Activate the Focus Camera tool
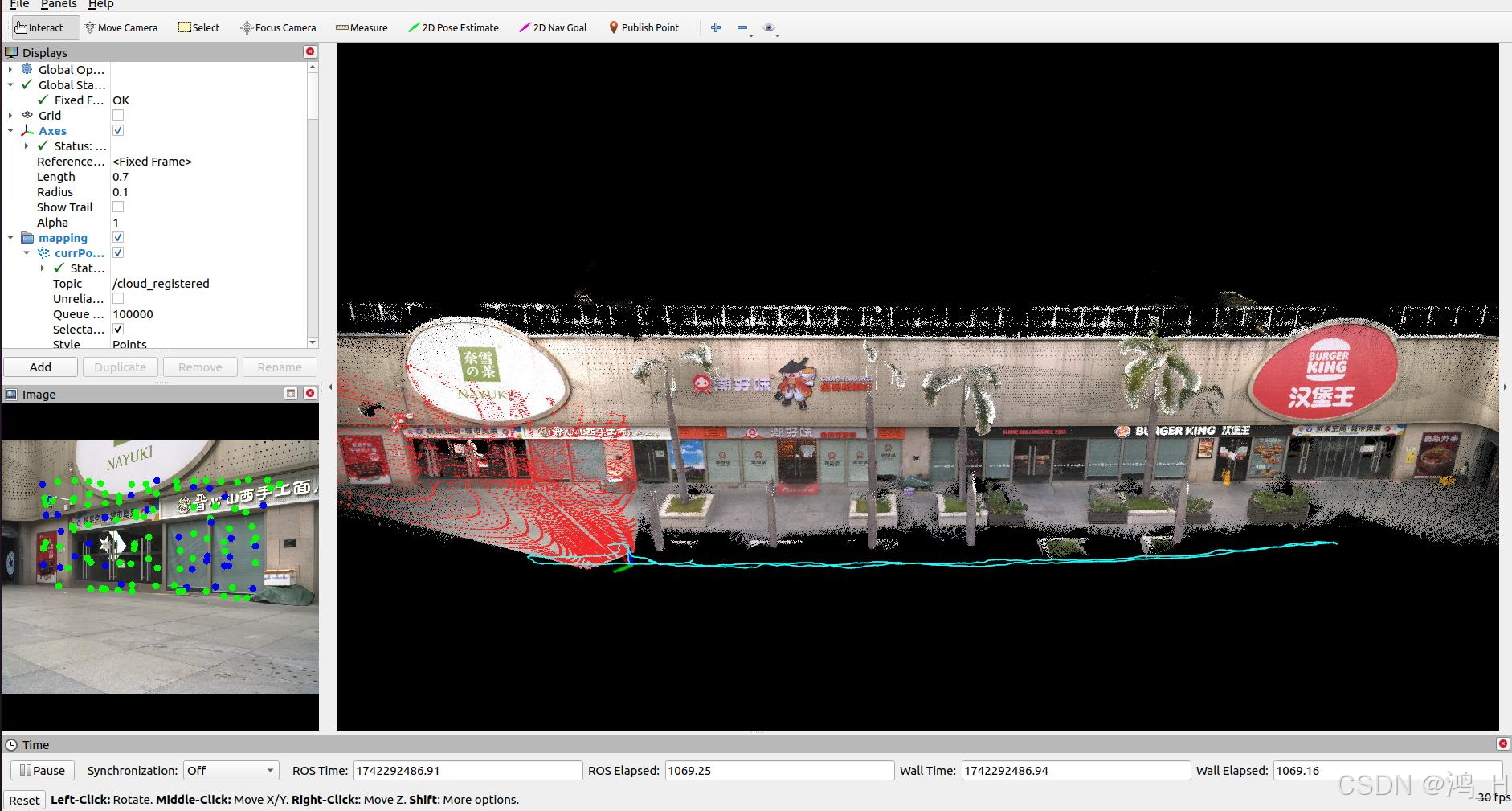1512x811 pixels. click(278, 27)
